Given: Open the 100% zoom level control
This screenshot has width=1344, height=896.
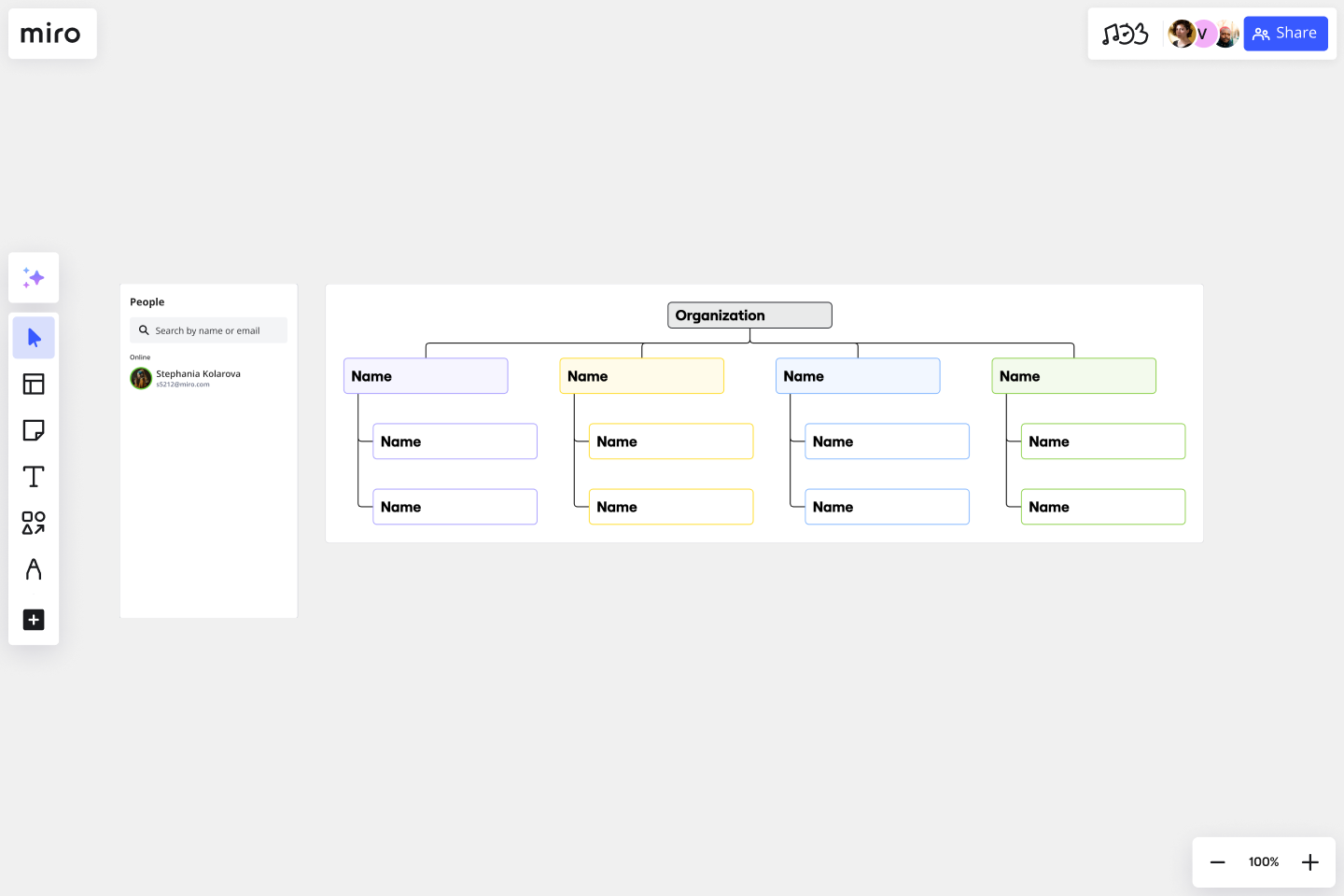Looking at the screenshot, I should click(x=1263, y=861).
